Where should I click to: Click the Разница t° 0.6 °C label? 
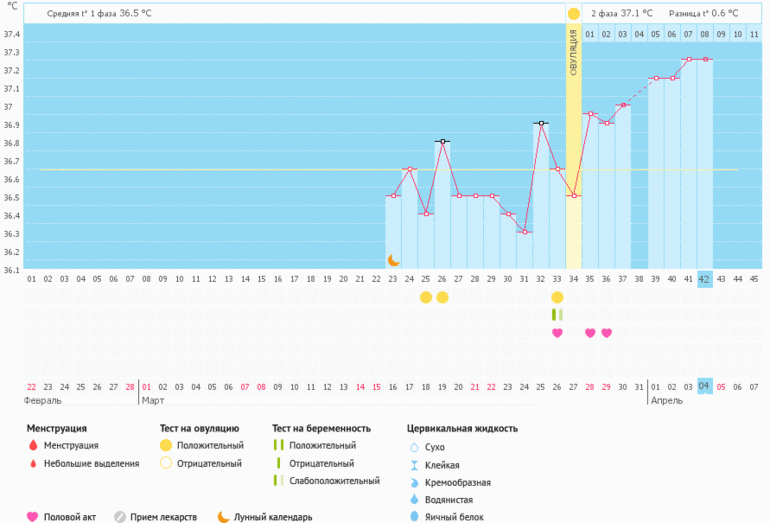click(x=703, y=14)
